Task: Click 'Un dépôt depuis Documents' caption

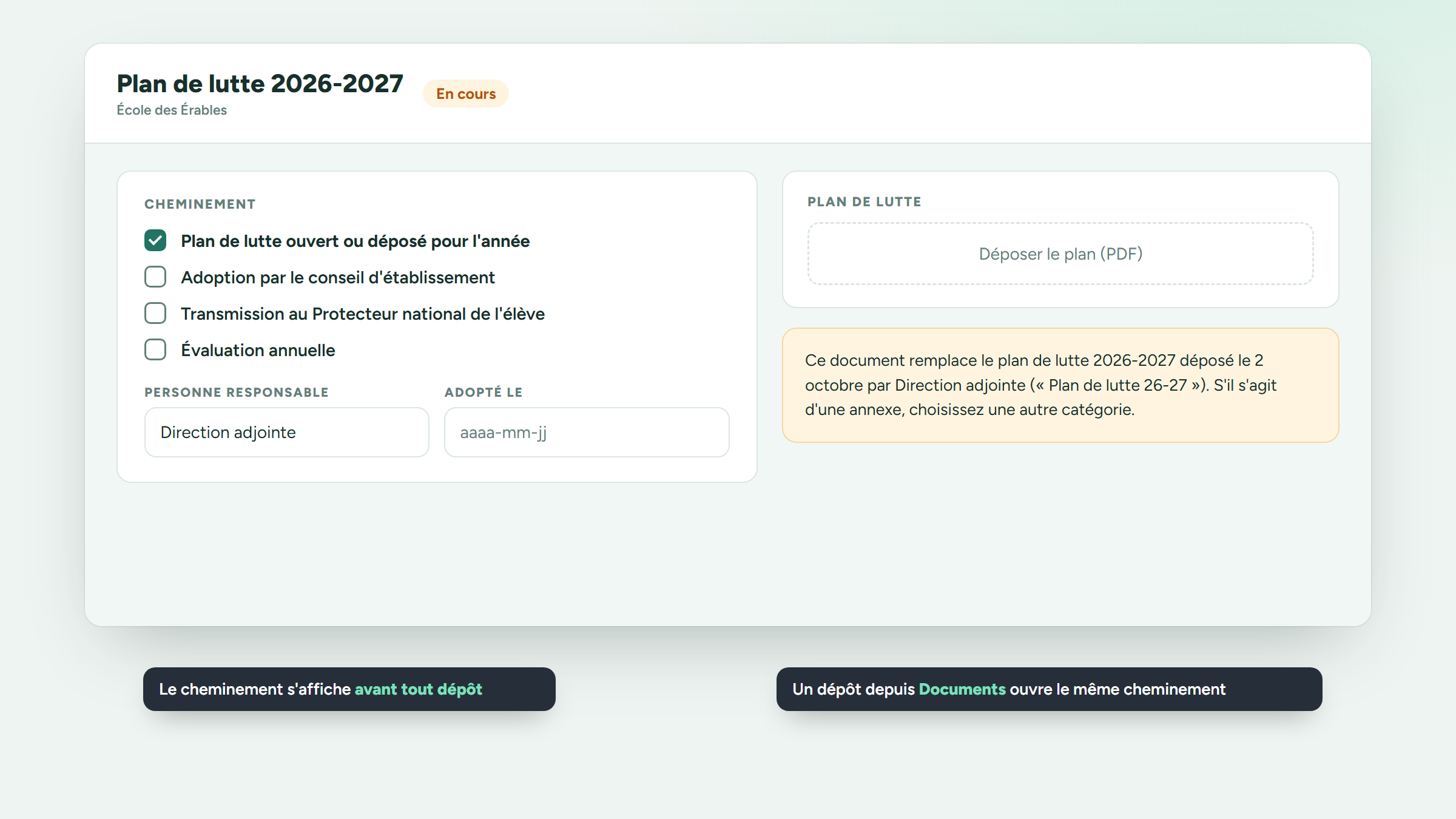Action: pos(1050,689)
